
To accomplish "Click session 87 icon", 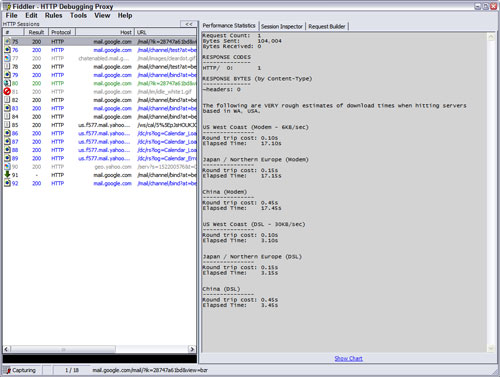I will 7,141.
